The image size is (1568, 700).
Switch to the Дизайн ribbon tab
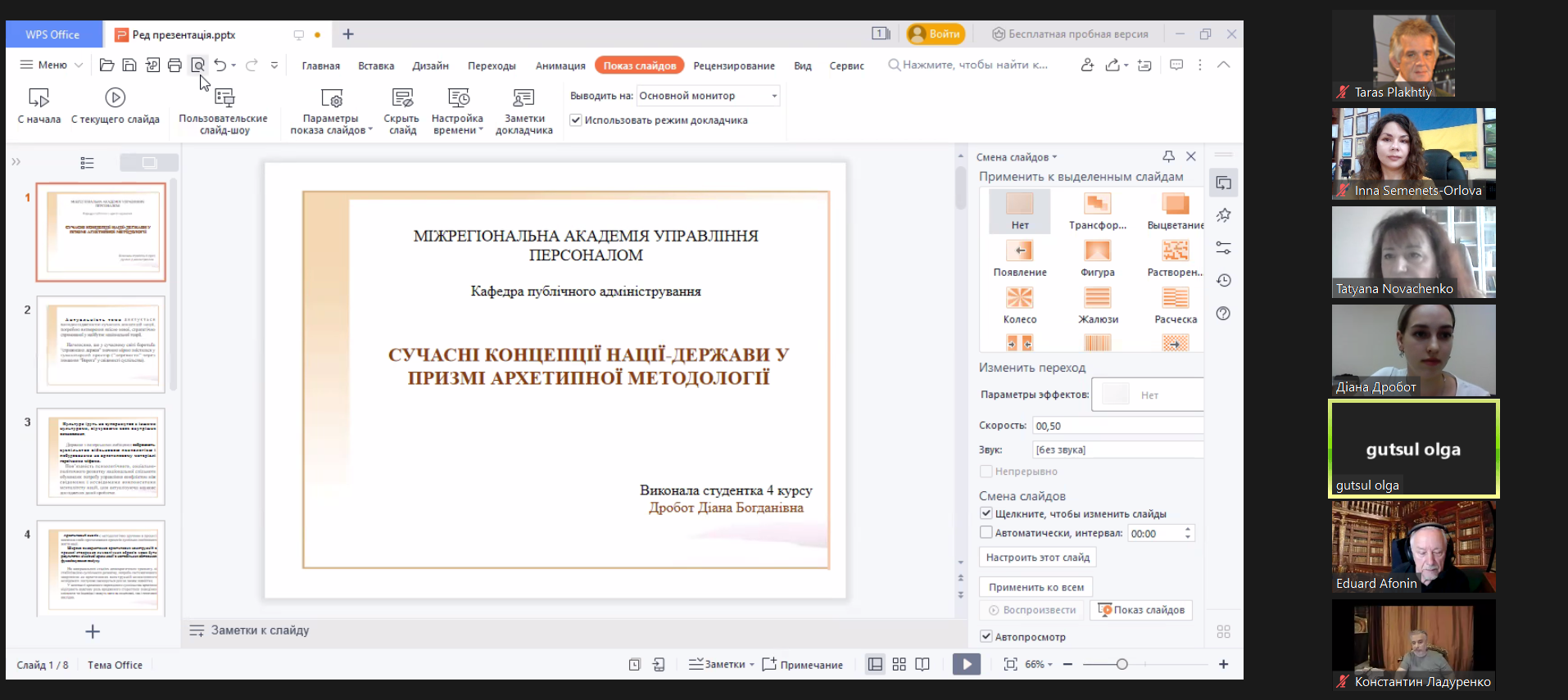430,65
